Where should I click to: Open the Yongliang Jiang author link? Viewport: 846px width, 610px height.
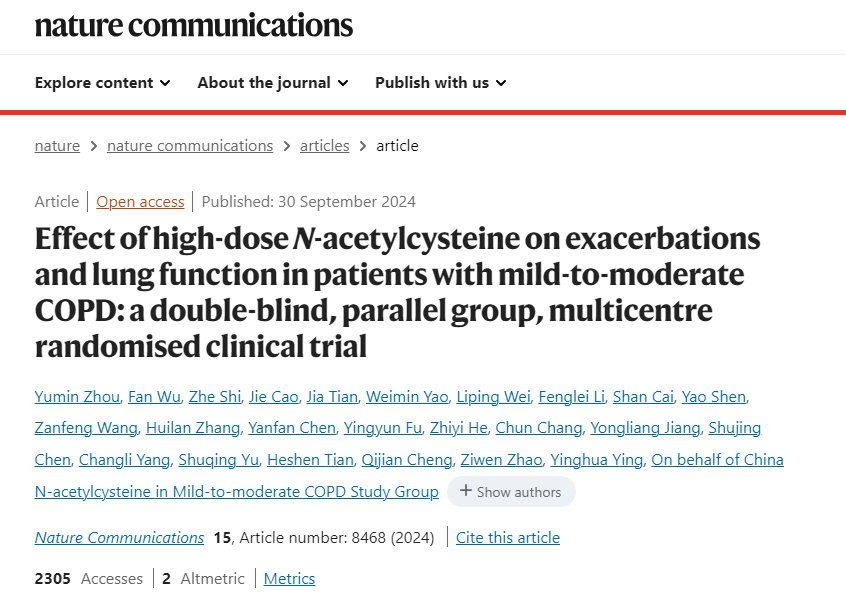pyautogui.click(x=645, y=428)
